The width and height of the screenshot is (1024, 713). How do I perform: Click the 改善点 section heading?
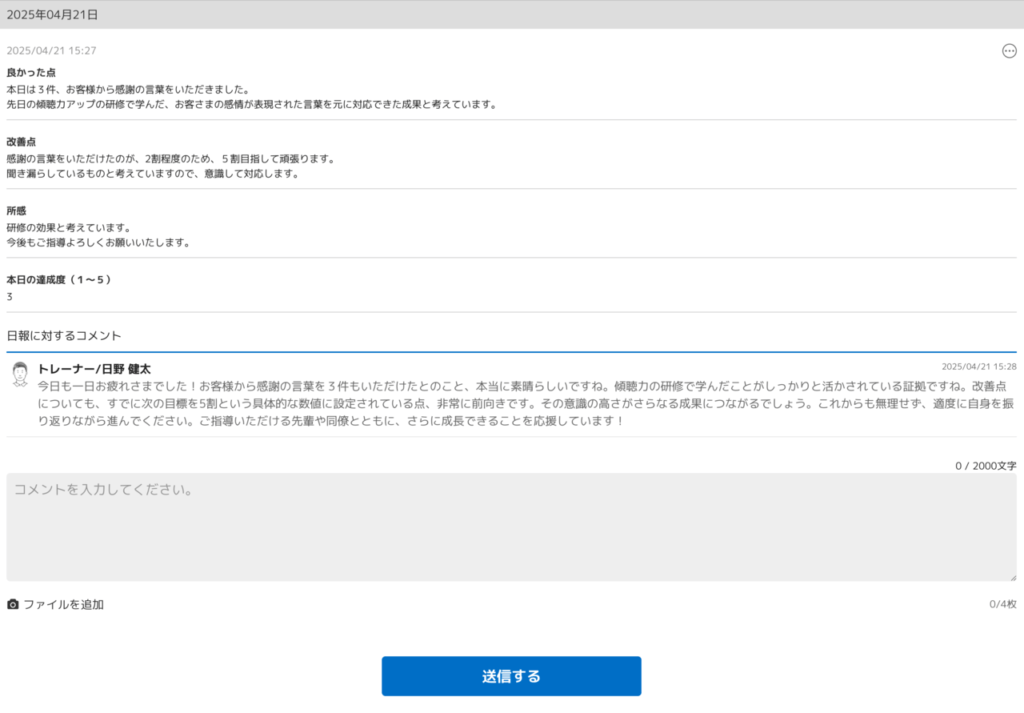pyautogui.click(x=24, y=142)
